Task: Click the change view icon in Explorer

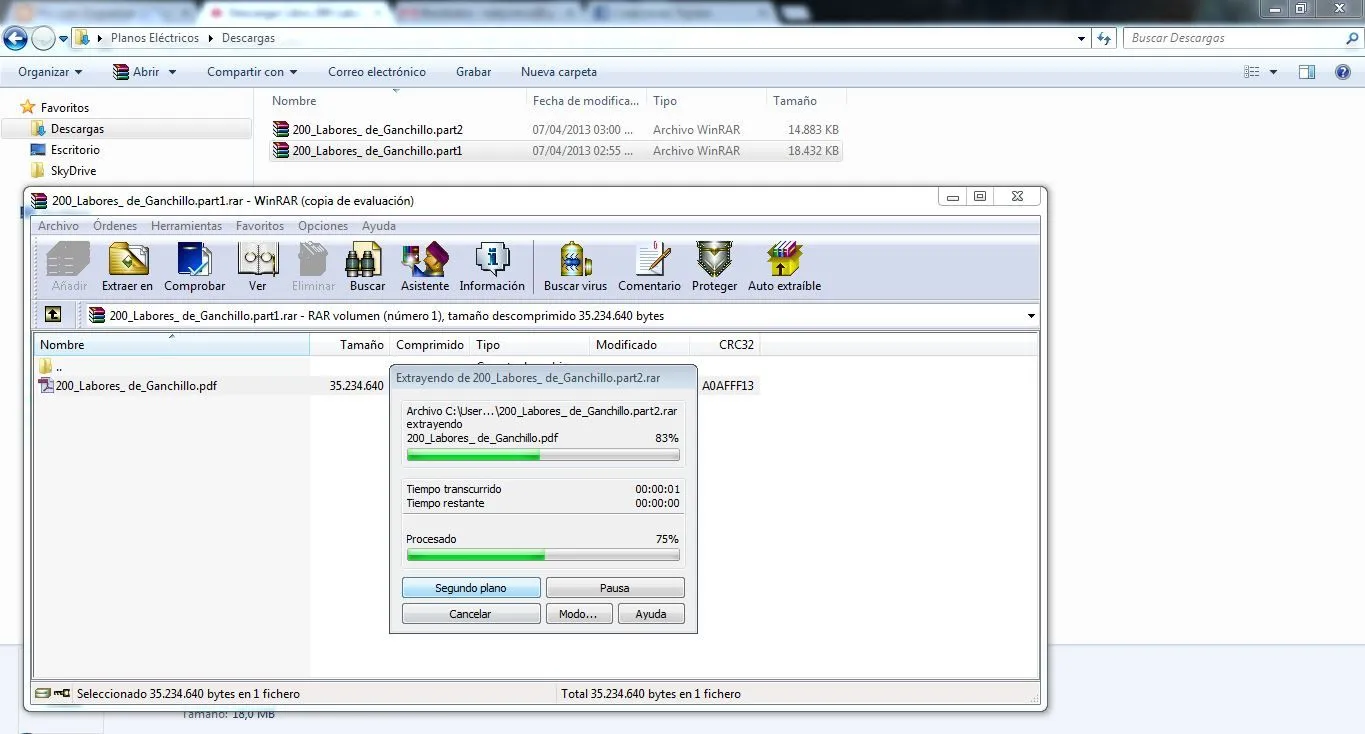Action: point(1252,72)
